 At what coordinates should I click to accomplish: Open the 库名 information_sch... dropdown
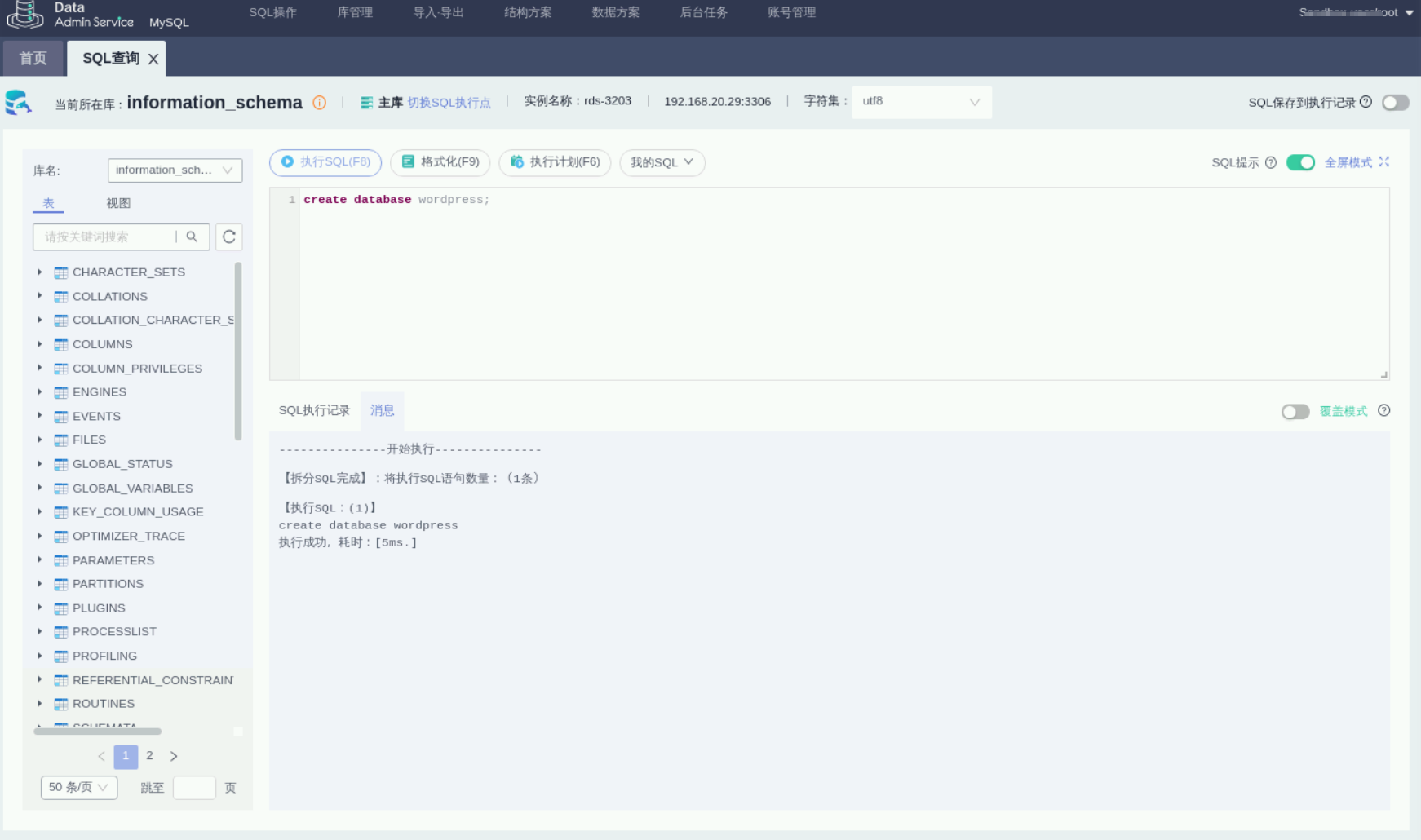pyautogui.click(x=175, y=170)
